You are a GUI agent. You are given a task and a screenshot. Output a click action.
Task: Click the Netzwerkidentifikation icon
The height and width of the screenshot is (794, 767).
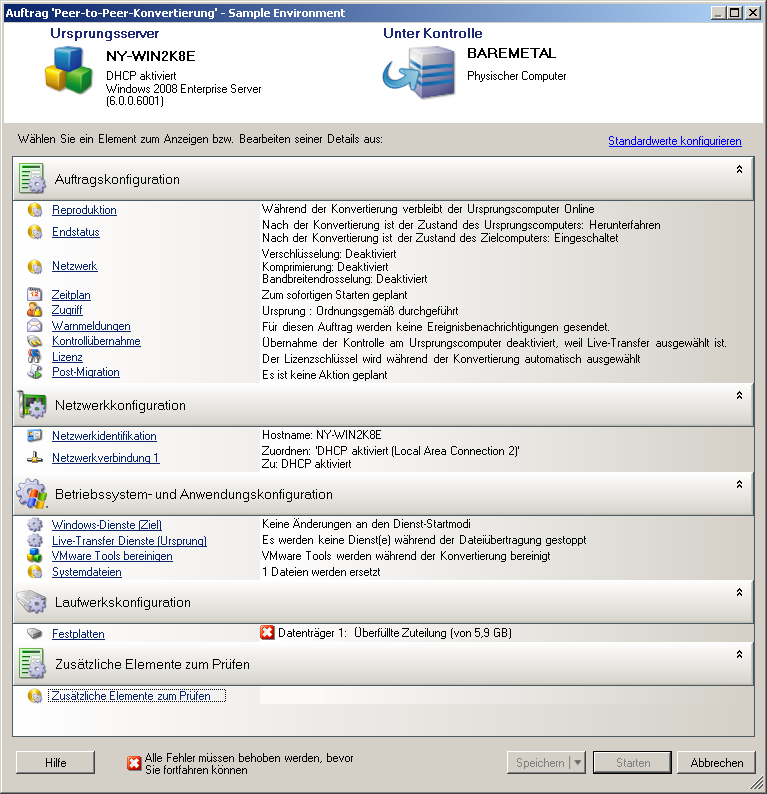point(35,436)
